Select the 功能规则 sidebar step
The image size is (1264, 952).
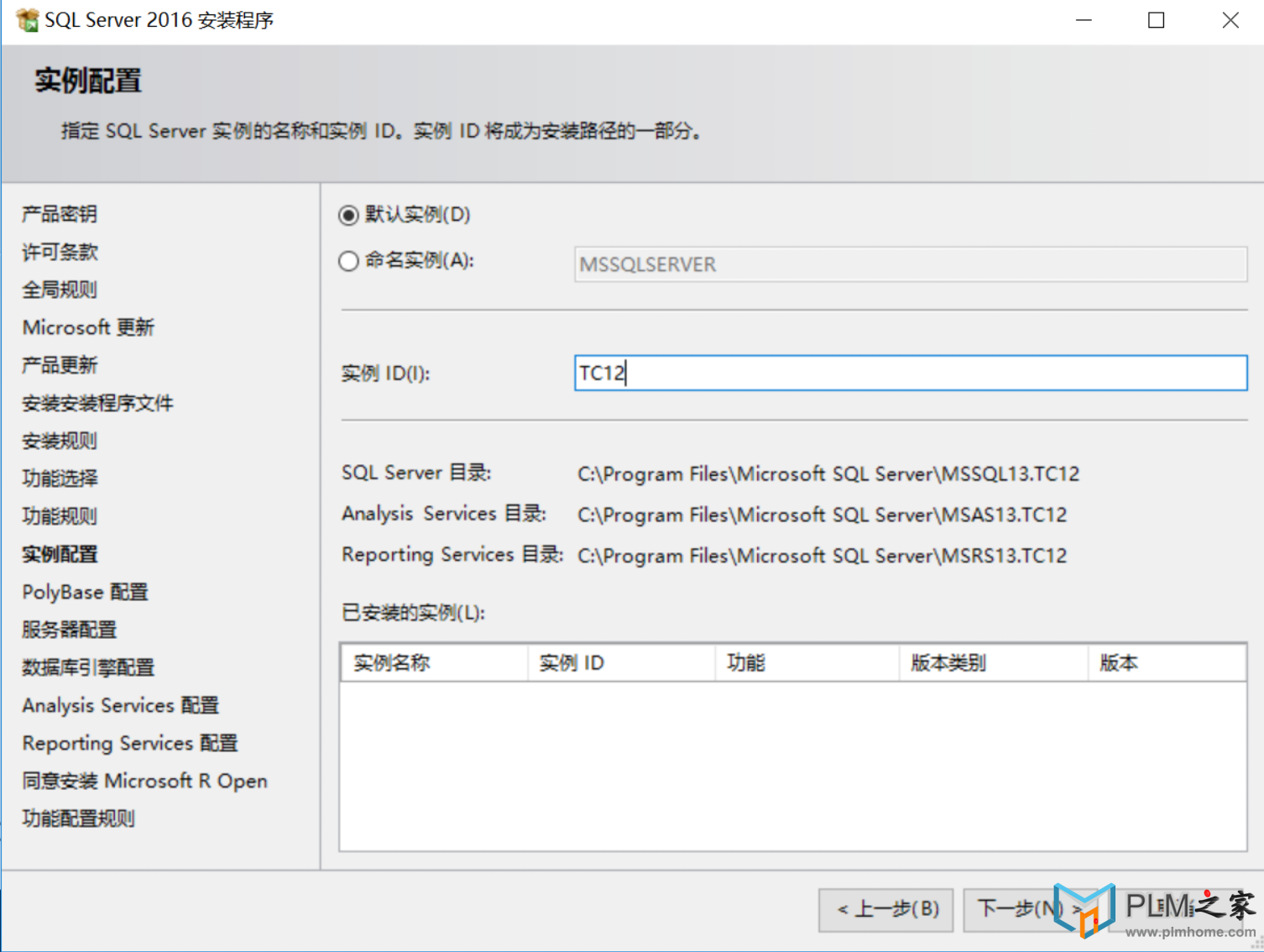(x=60, y=516)
